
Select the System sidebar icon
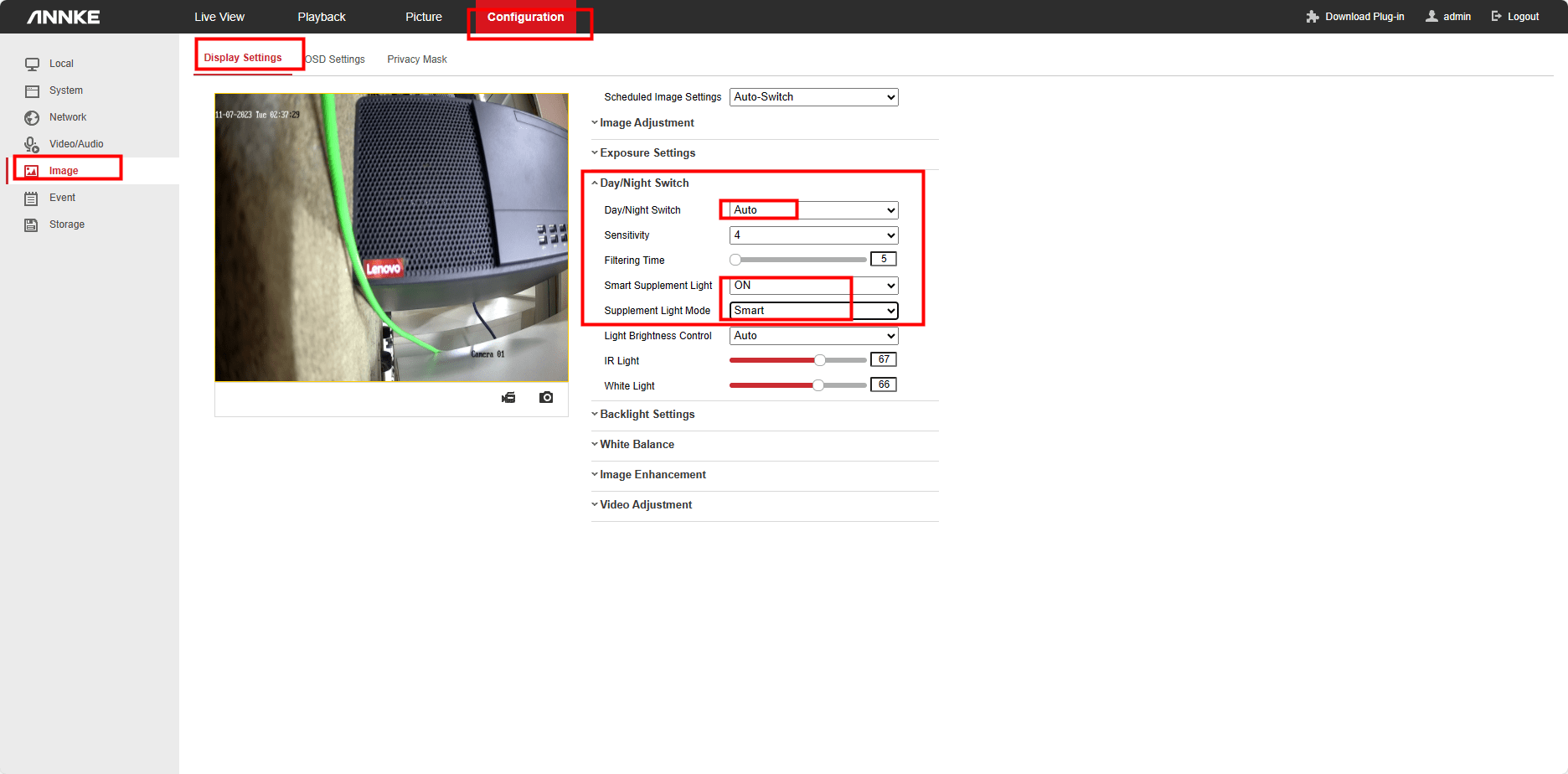[32, 90]
